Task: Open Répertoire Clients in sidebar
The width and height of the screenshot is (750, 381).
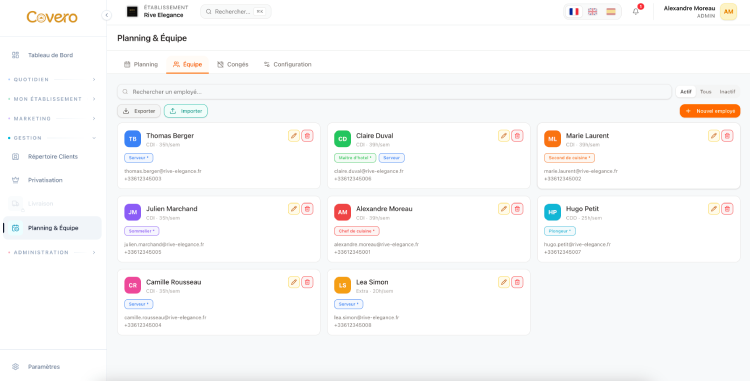Action: coord(52,156)
